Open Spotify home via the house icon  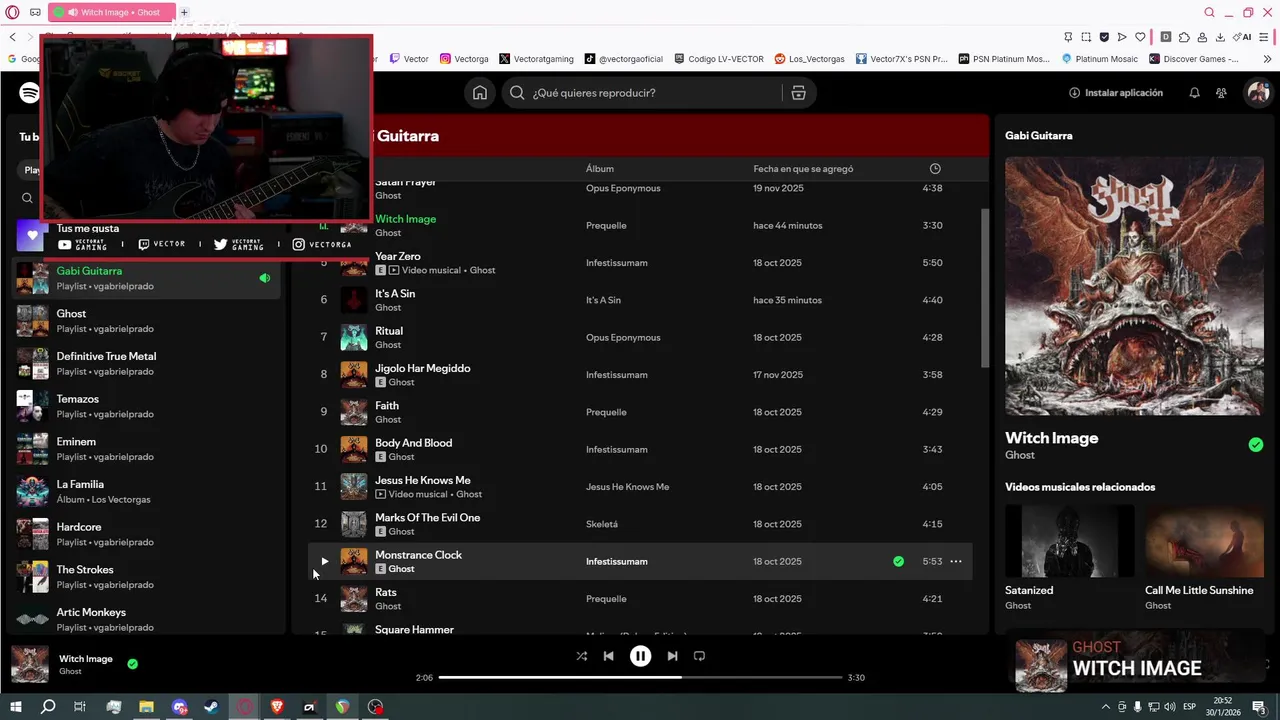click(480, 93)
